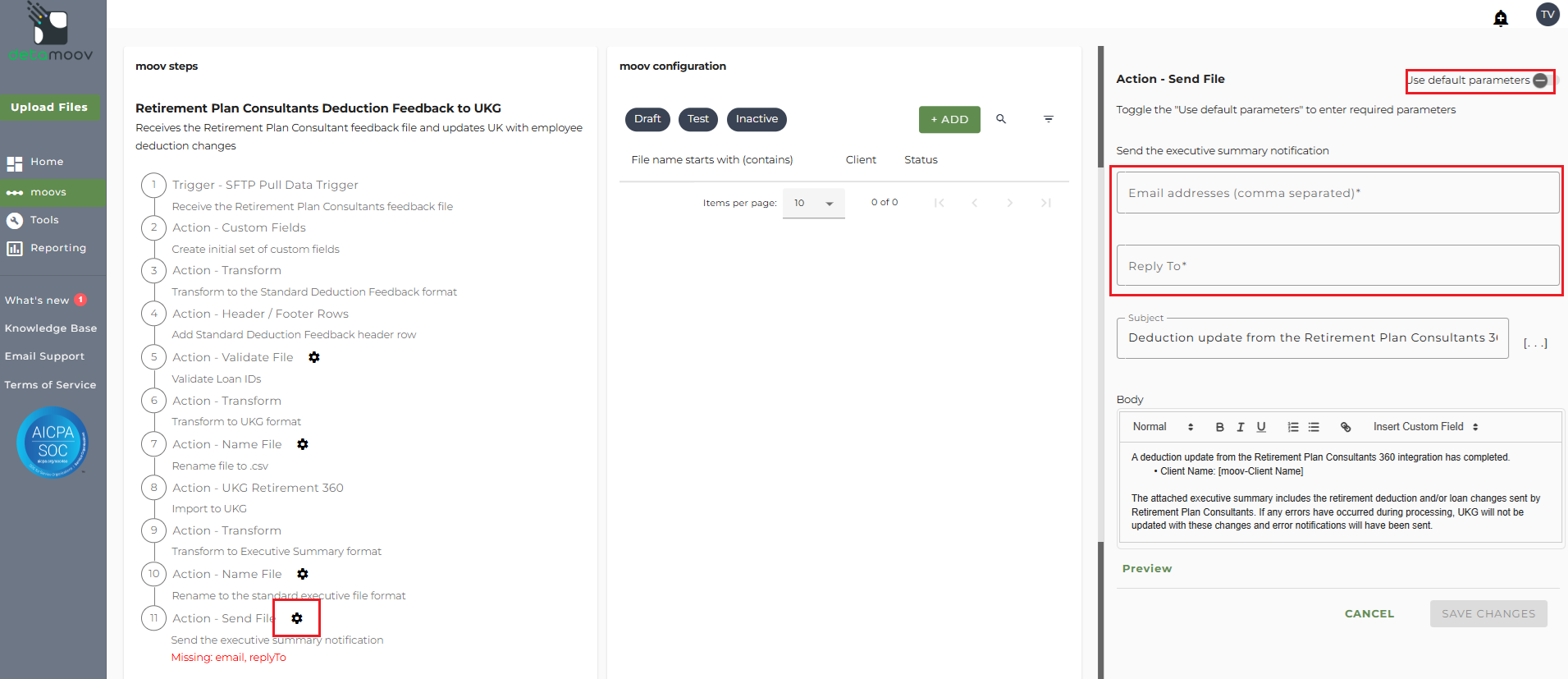
Task: Open settings gear for Action - Send File
Action: point(297,618)
